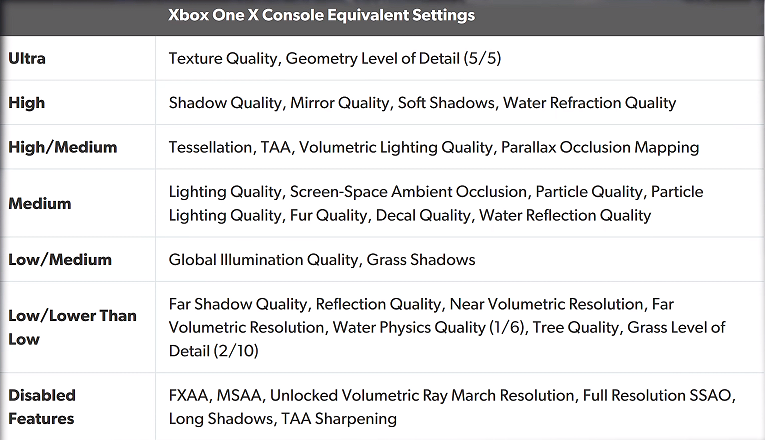The height and width of the screenshot is (440, 765).
Task: Click the High/Medium row label
Action: (x=62, y=147)
